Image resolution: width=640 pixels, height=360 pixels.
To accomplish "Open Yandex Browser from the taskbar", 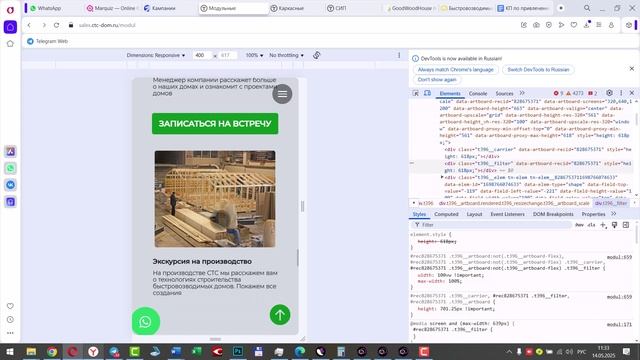I will tap(93, 351).
